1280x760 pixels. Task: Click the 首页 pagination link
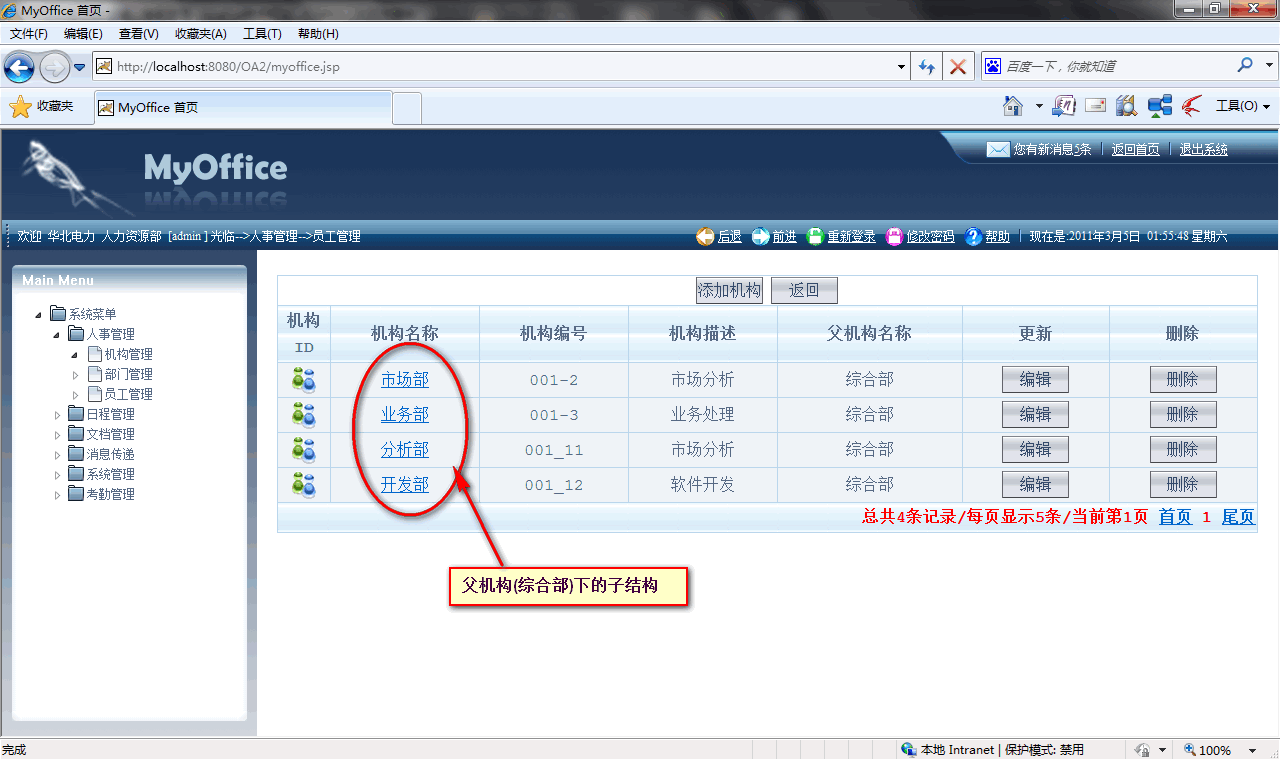pos(1175,517)
